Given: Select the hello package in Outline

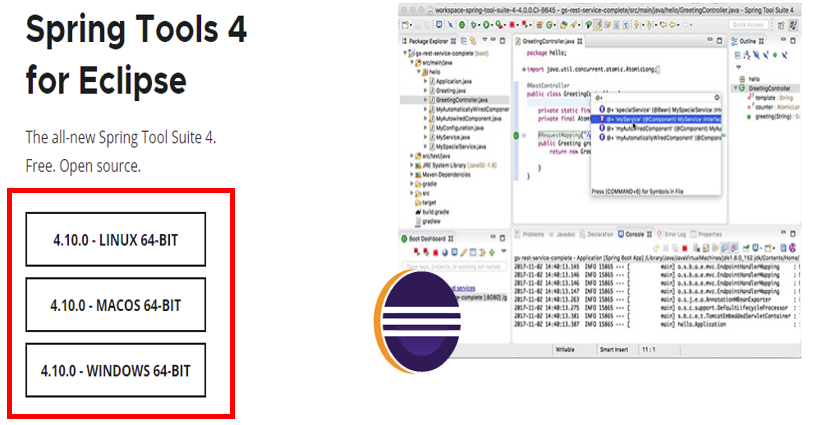Looking at the screenshot, I should point(750,79).
